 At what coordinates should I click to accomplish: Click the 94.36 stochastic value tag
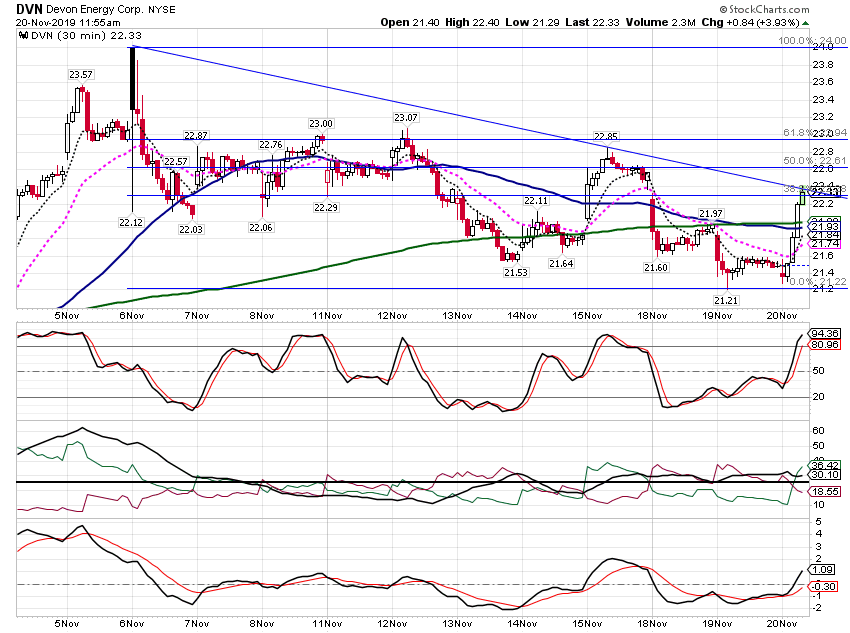coord(825,333)
